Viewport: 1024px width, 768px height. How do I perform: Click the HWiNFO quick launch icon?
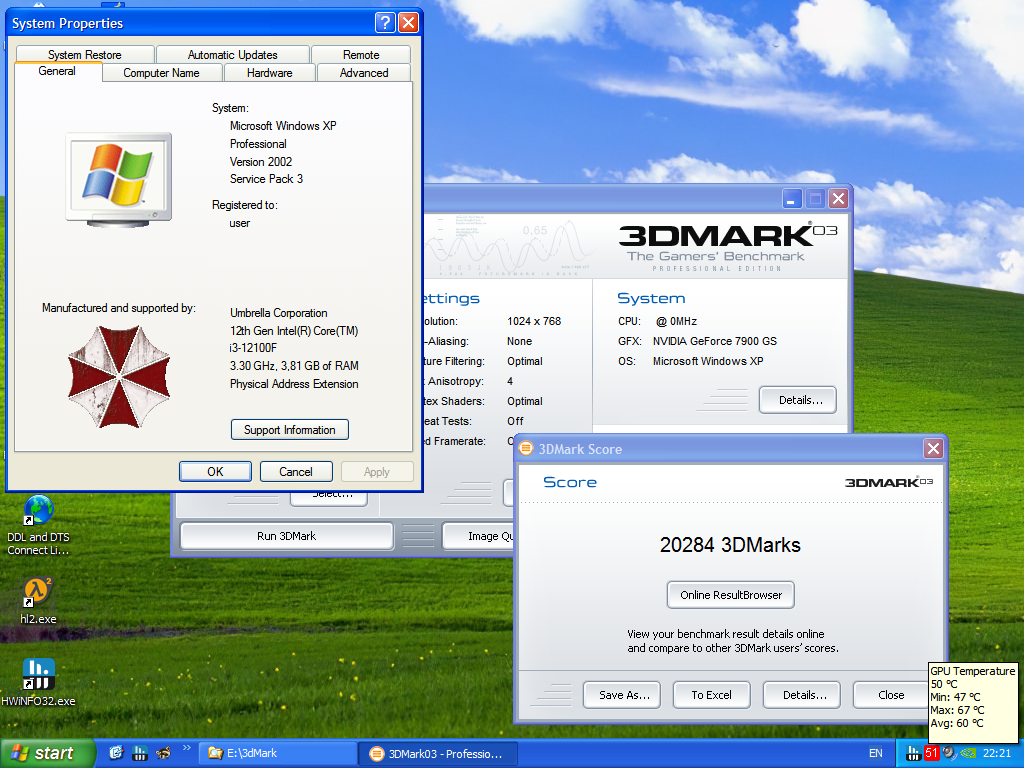140,753
